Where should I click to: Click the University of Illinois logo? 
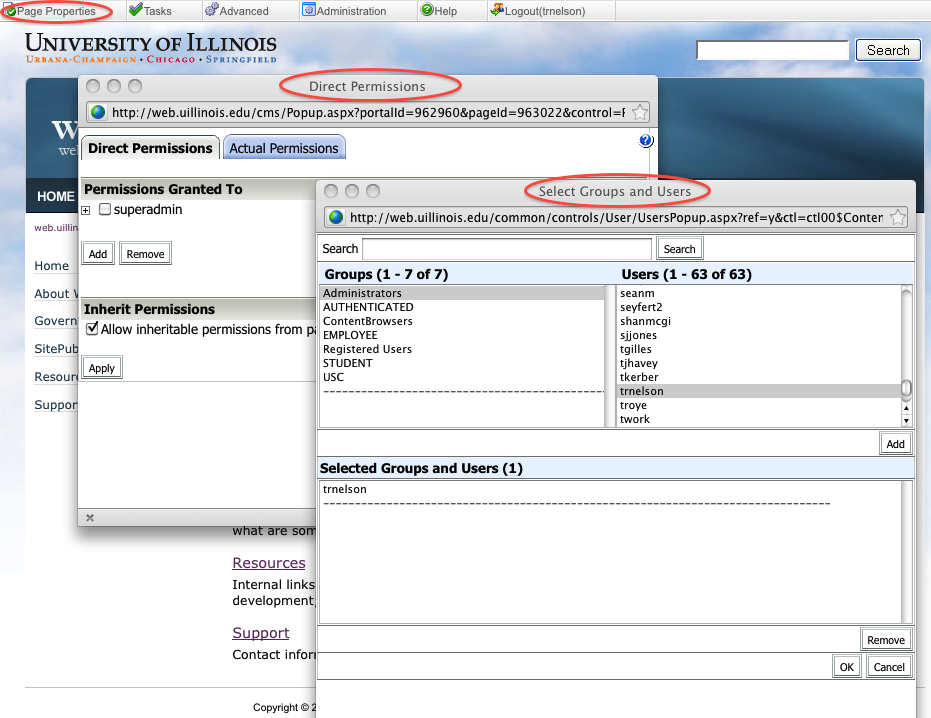(x=151, y=48)
